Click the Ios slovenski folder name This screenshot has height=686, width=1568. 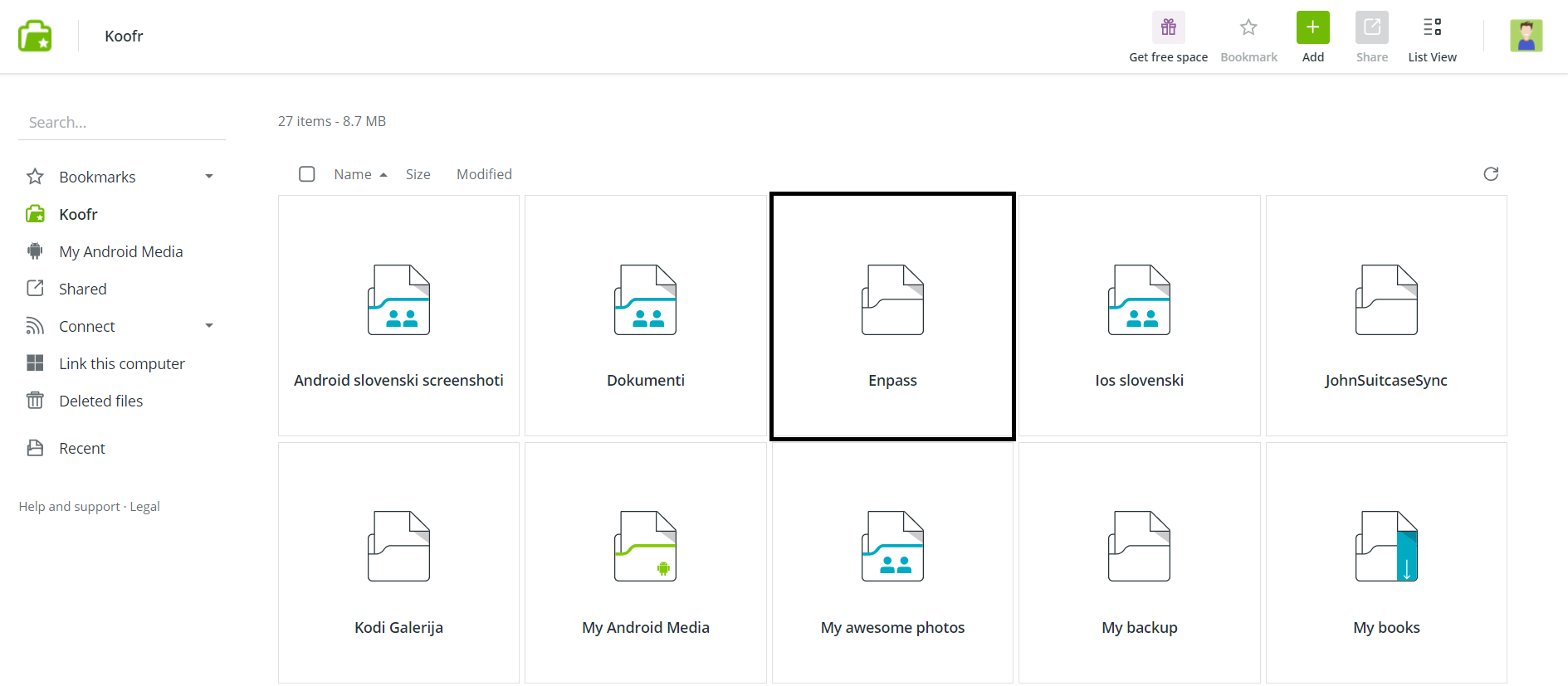tap(1140, 380)
